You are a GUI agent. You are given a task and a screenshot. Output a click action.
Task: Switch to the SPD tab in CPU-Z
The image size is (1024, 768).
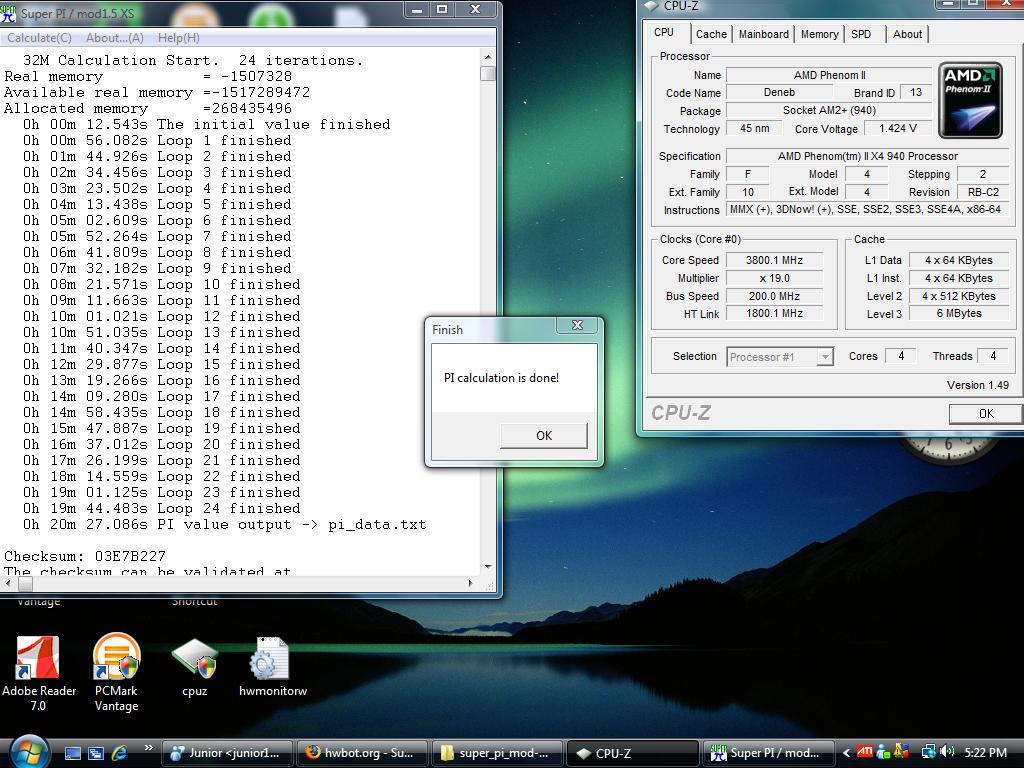click(861, 34)
